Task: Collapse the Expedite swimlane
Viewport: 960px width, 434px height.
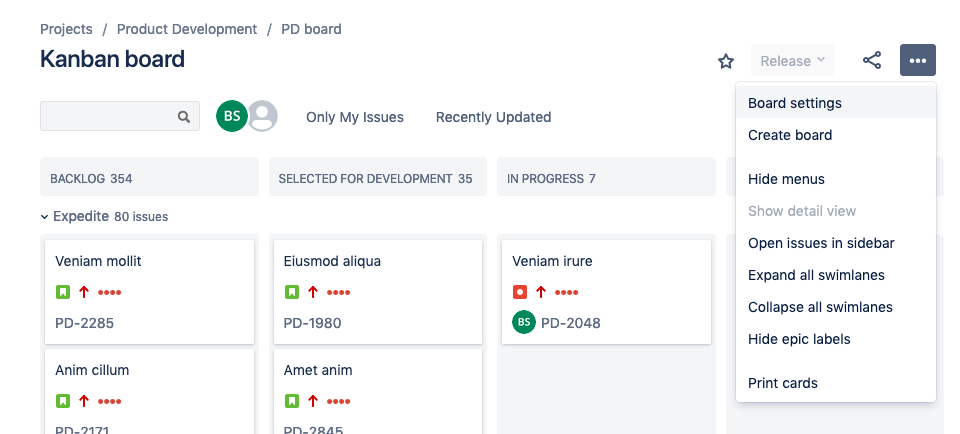Action: [45, 216]
